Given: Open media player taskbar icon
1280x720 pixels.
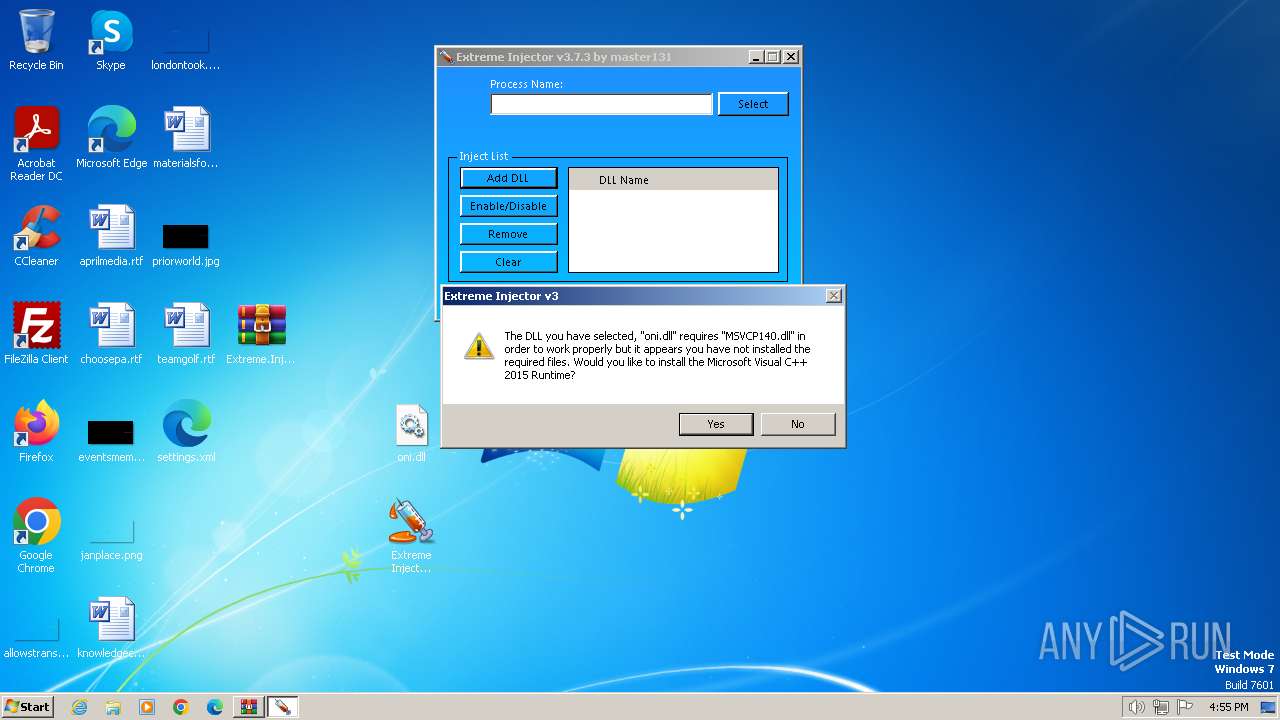Looking at the screenshot, I should 147,707.
